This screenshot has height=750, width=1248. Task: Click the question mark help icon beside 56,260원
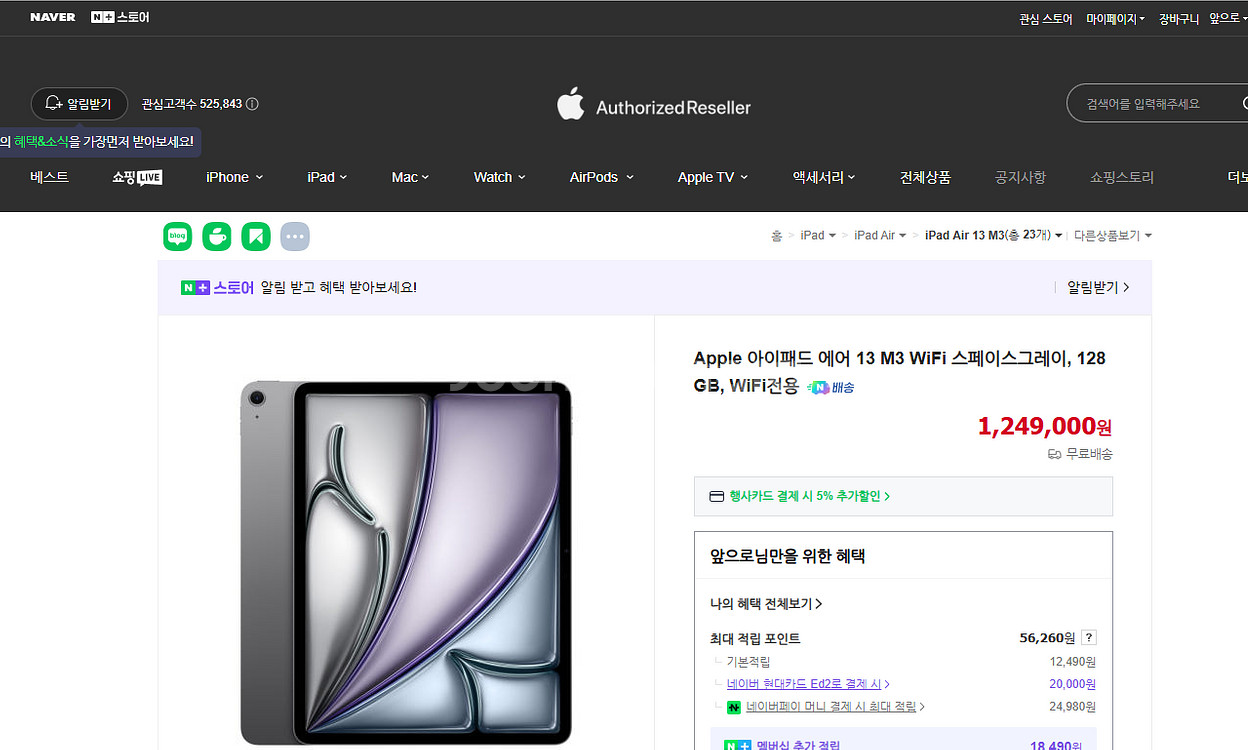(1089, 638)
